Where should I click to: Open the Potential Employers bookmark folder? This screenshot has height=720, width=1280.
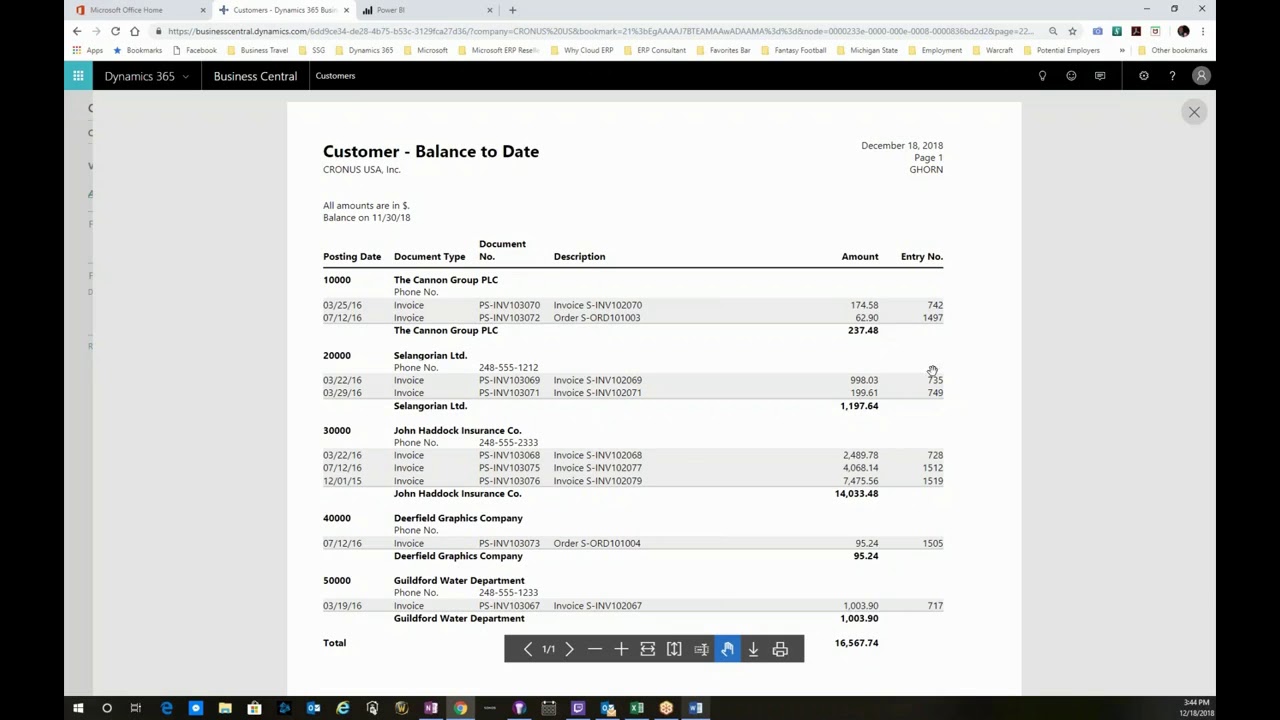(x=1062, y=50)
